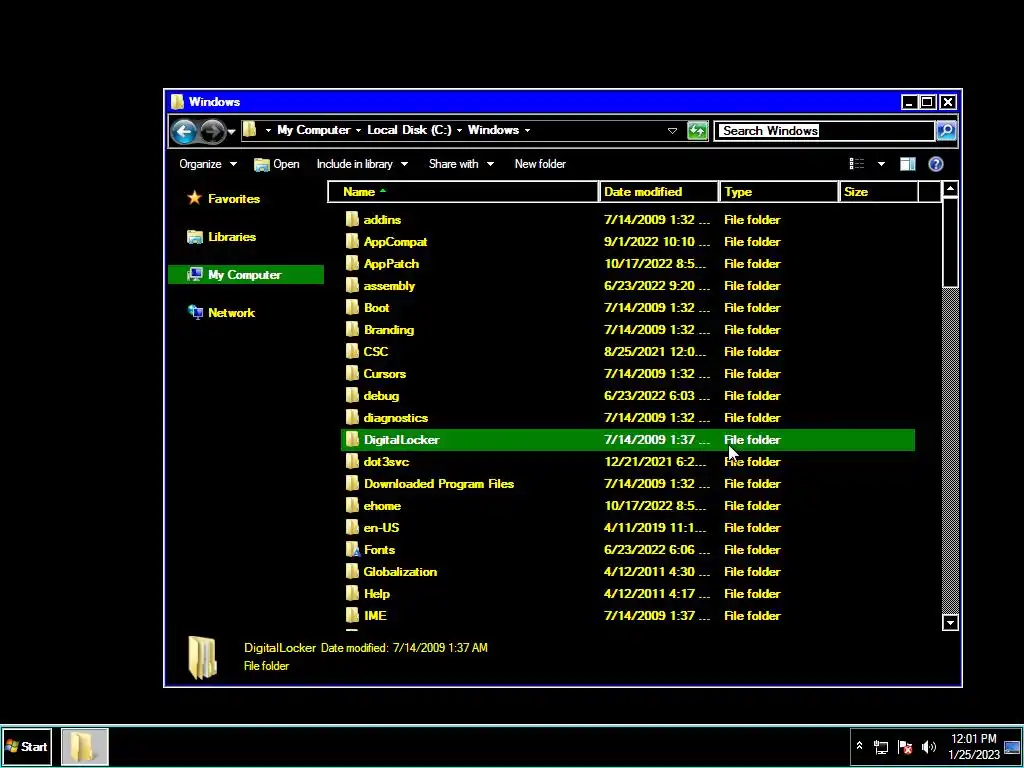The height and width of the screenshot is (768, 1024).
Task: Click the Cursors folder icon
Action: coord(353,374)
